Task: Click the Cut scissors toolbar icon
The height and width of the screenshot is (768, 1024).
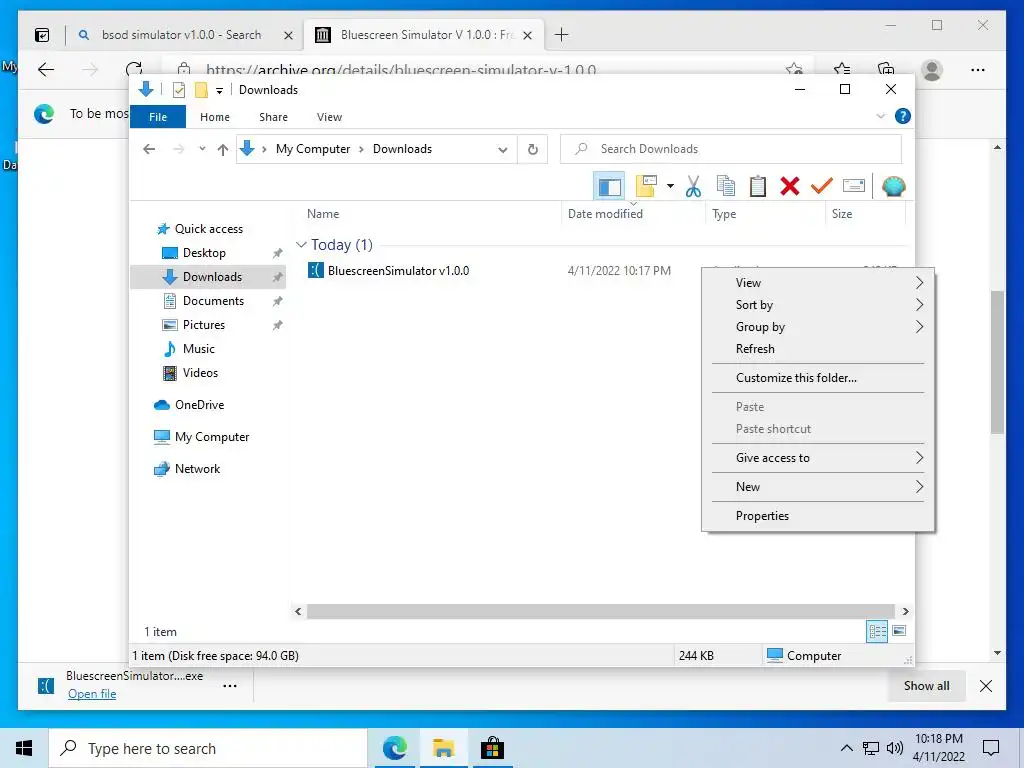Action: pyautogui.click(x=693, y=187)
